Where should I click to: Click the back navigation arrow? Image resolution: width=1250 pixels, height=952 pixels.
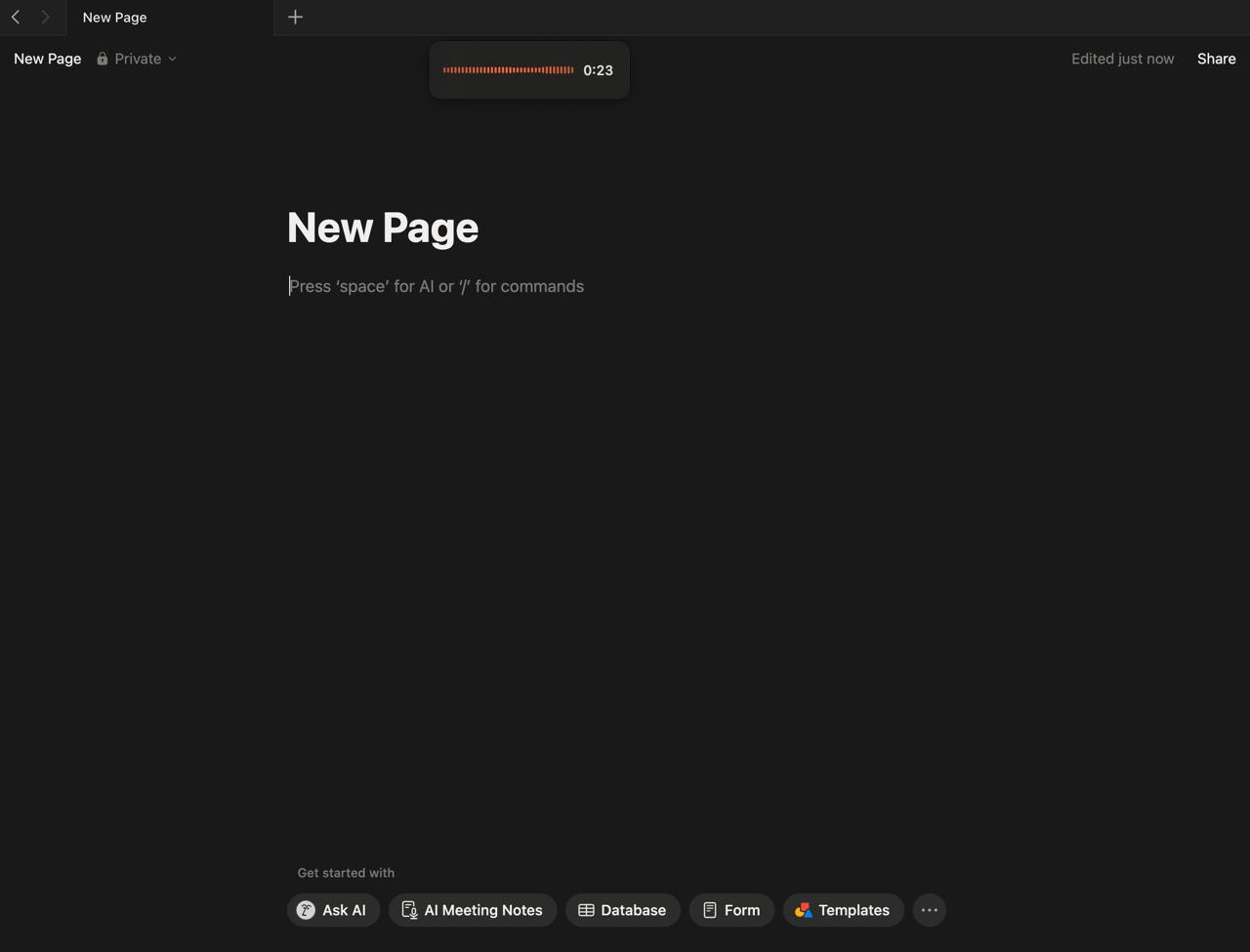[15, 17]
